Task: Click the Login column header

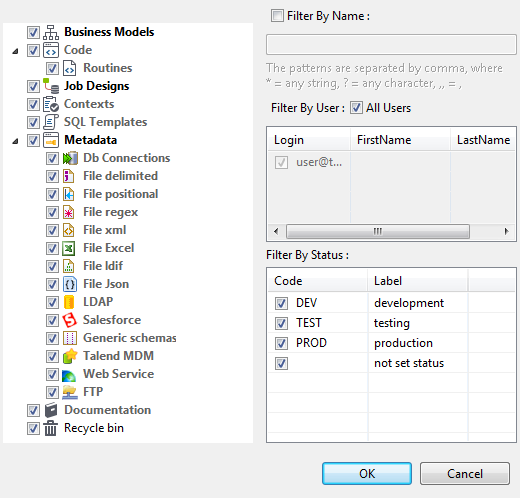Action: click(309, 140)
